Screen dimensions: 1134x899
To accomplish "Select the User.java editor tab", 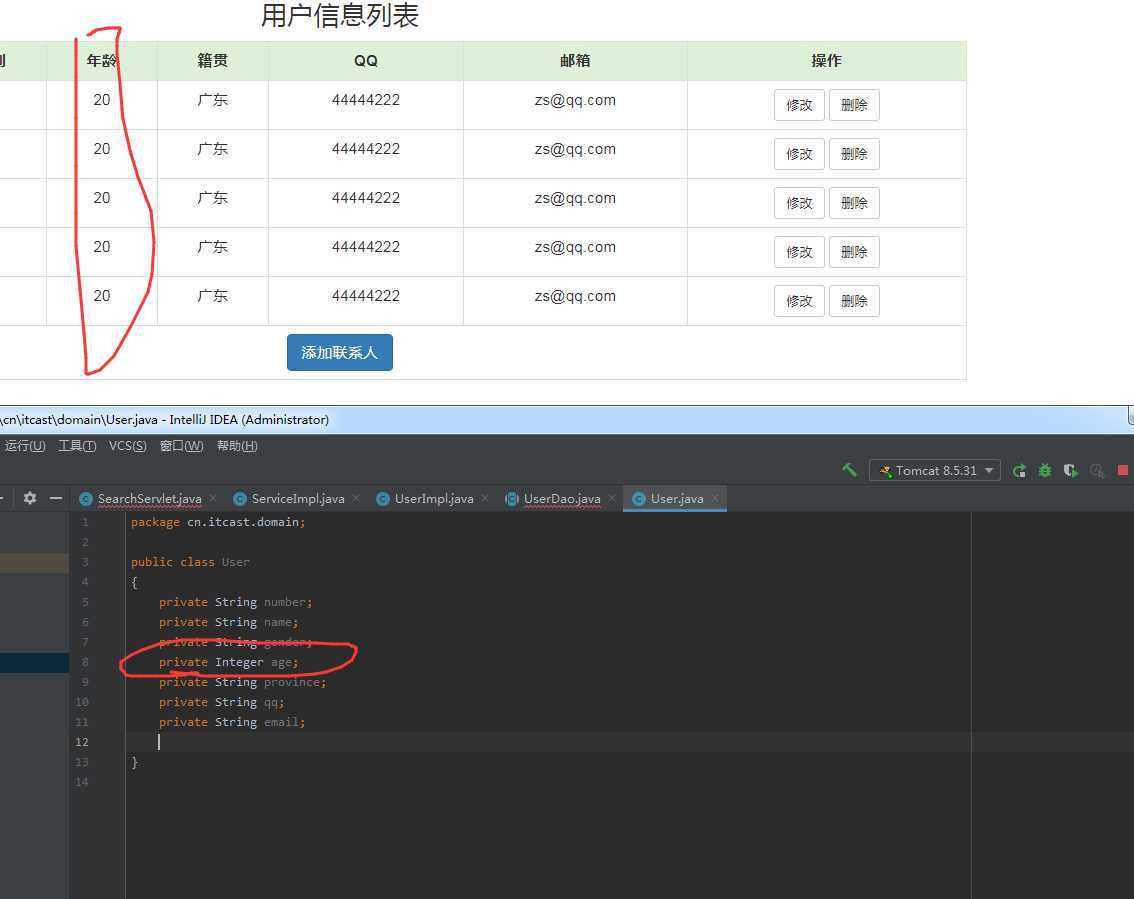I will pyautogui.click(x=676, y=498).
